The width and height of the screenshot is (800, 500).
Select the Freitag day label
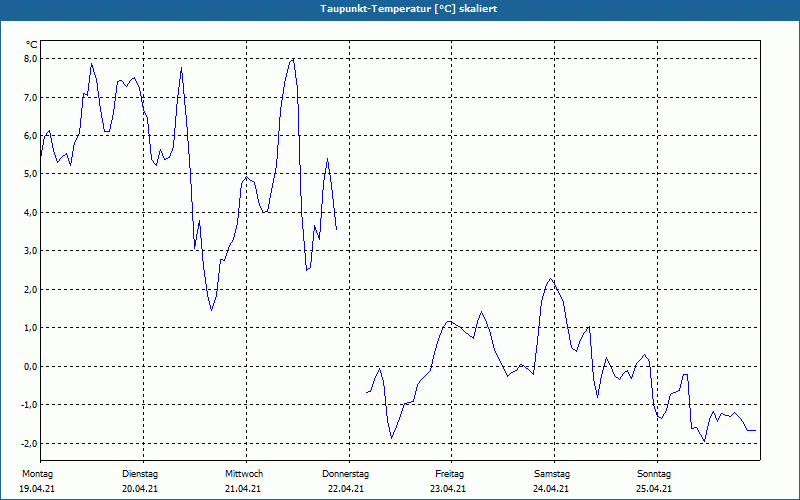[449, 474]
